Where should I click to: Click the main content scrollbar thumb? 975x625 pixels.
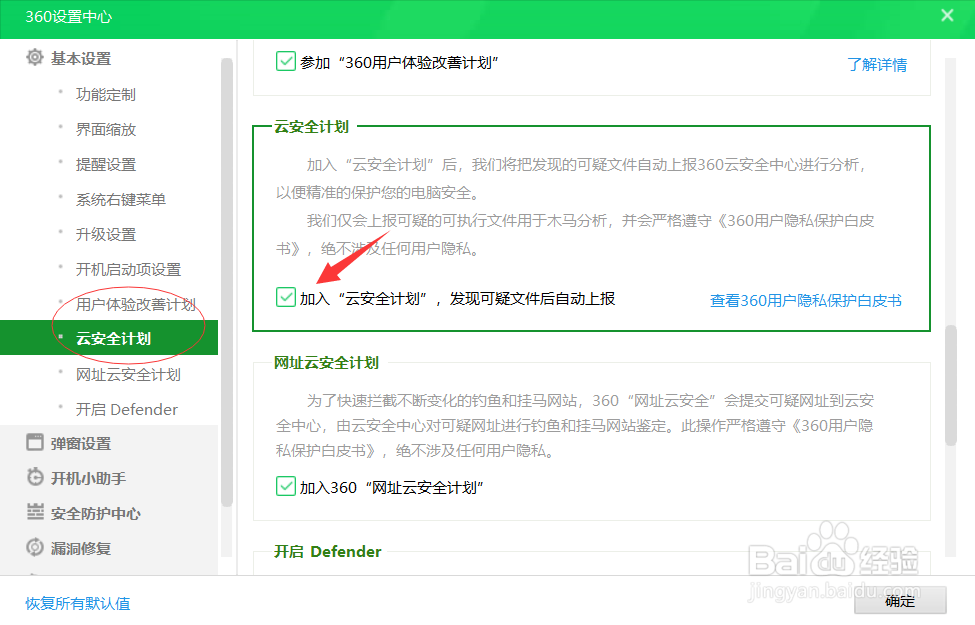pyautogui.click(x=951, y=386)
